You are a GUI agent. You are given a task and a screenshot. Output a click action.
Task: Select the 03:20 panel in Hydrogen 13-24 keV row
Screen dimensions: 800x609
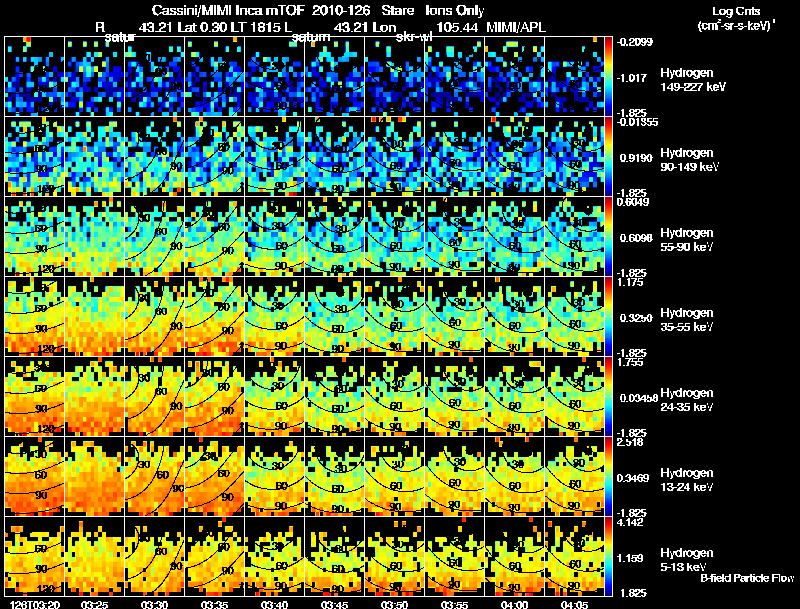[35, 477]
